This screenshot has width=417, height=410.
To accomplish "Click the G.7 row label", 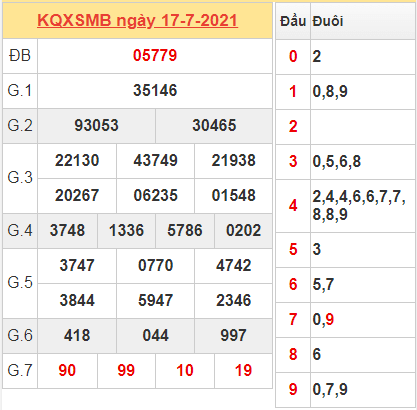I will click(x=20, y=370).
